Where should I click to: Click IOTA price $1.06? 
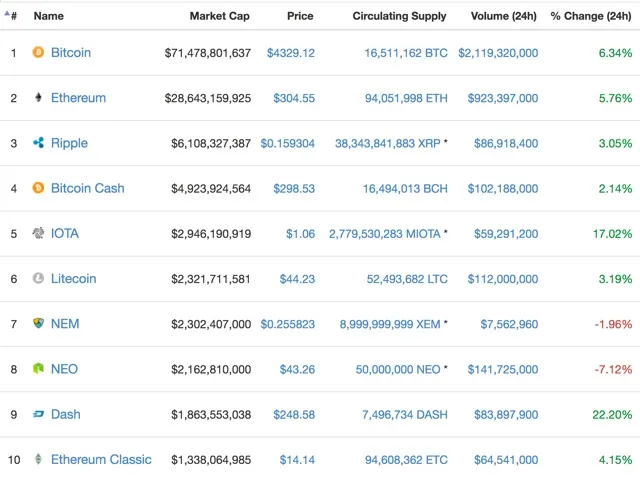(x=300, y=234)
